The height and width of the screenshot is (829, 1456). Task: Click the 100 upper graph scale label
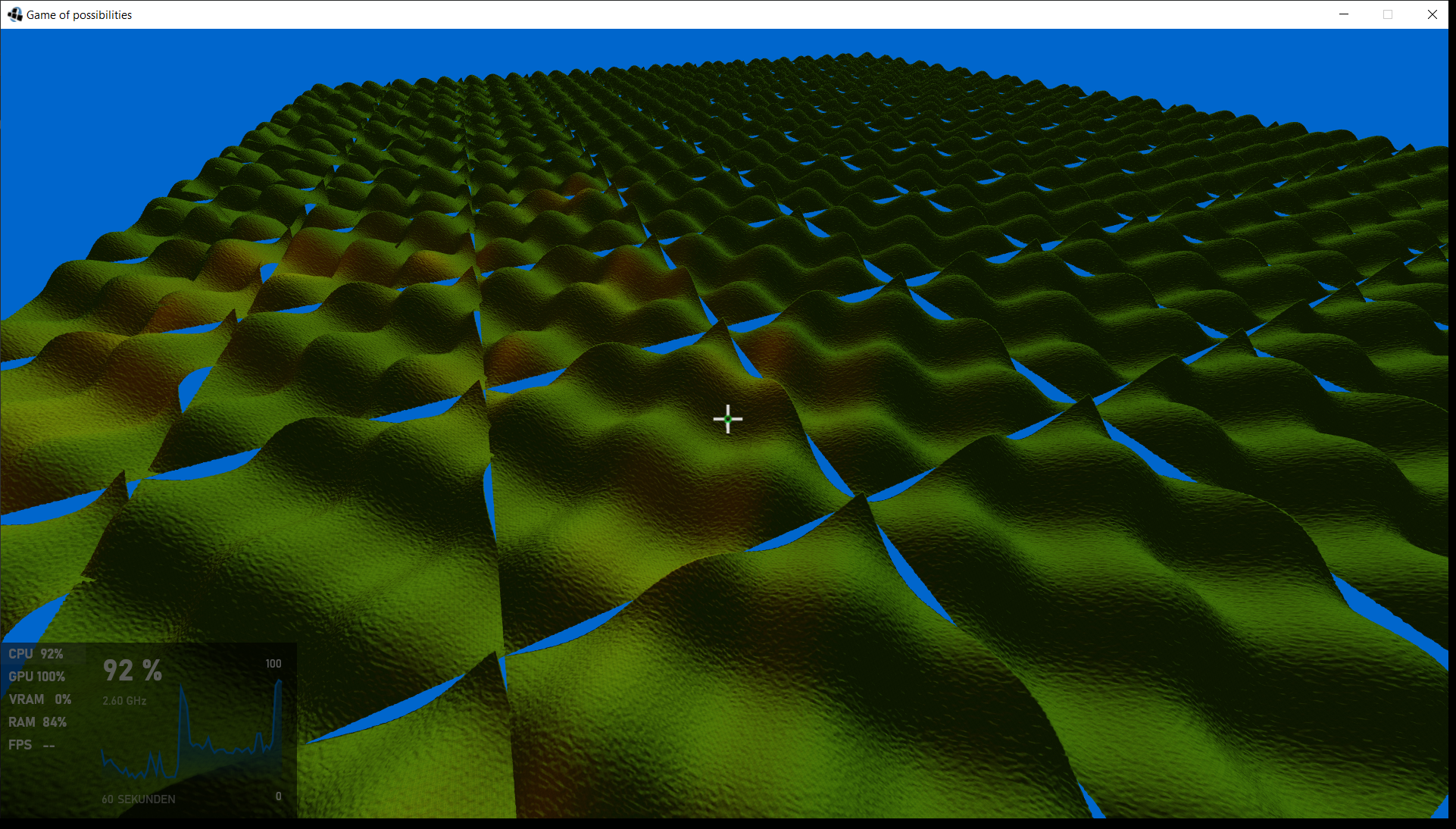(273, 664)
